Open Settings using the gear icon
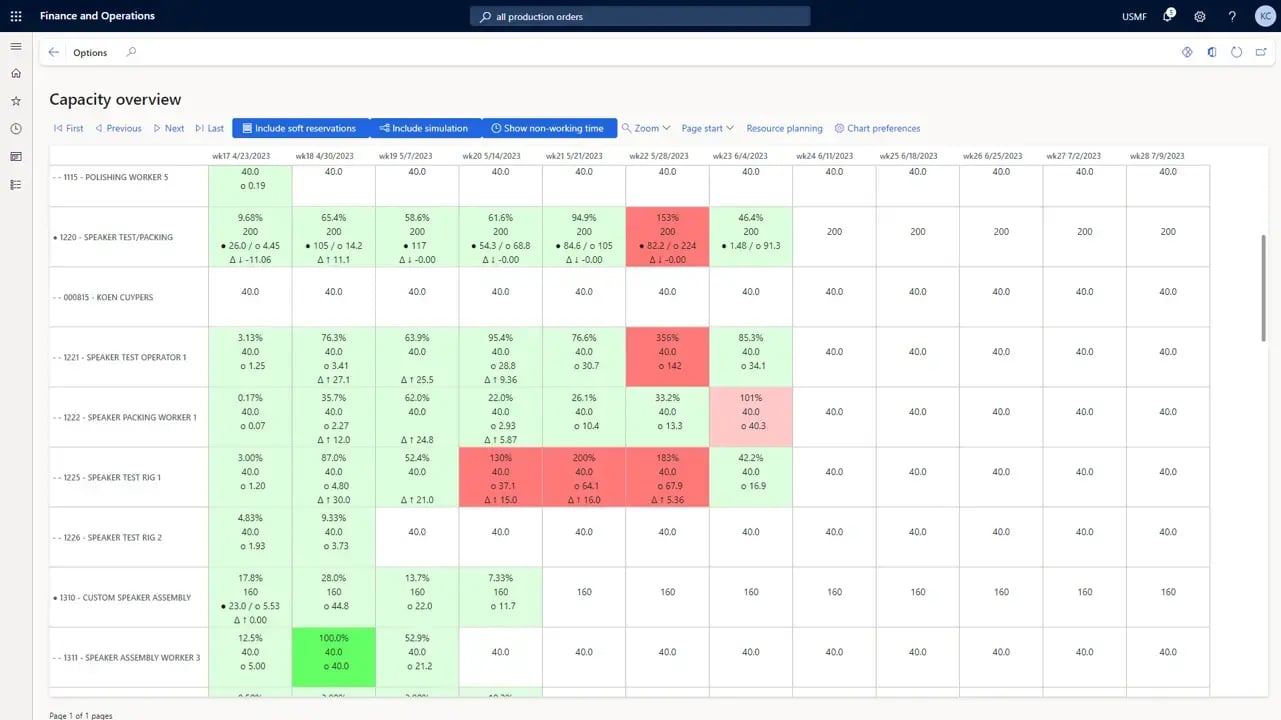Screen dimensions: 1281x720 click(x=1199, y=16)
